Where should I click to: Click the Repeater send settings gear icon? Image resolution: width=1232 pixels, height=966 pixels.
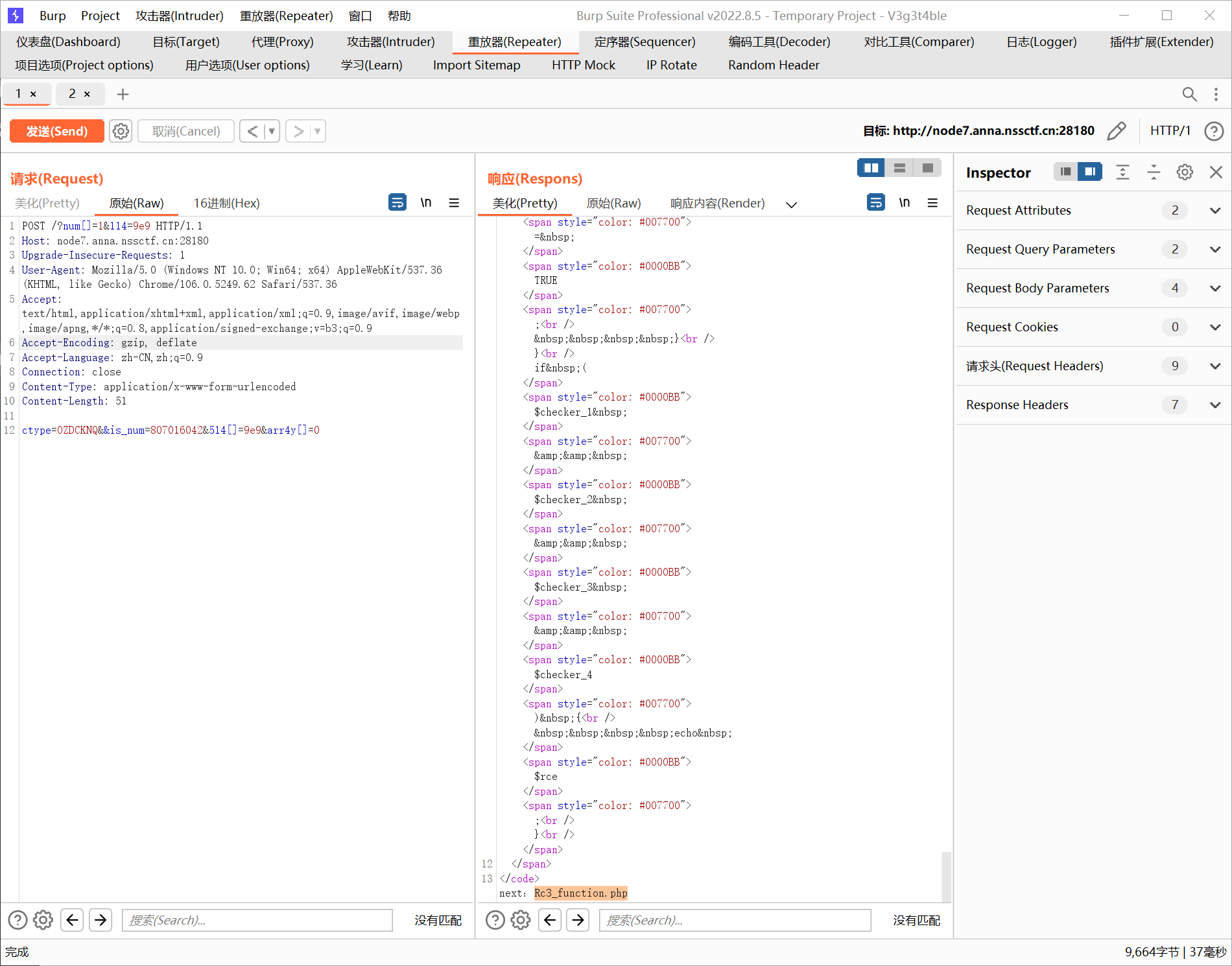click(121, 132)
